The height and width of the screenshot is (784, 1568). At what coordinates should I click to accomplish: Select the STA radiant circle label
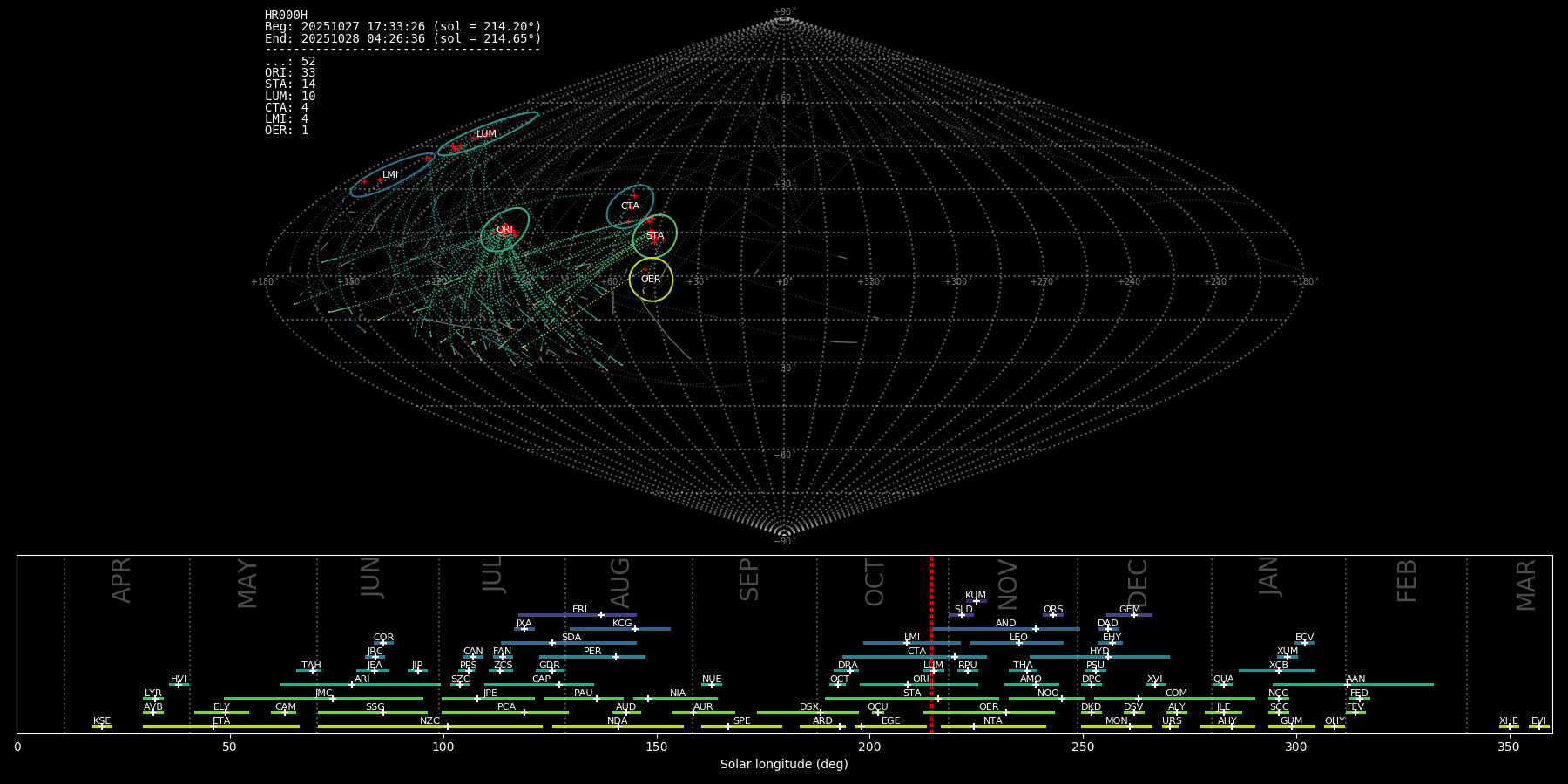pos(655,236)
